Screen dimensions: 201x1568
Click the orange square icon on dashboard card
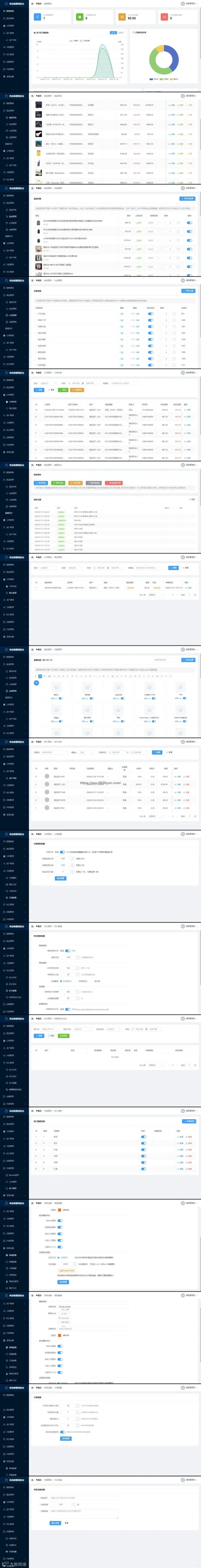(122, 17)
